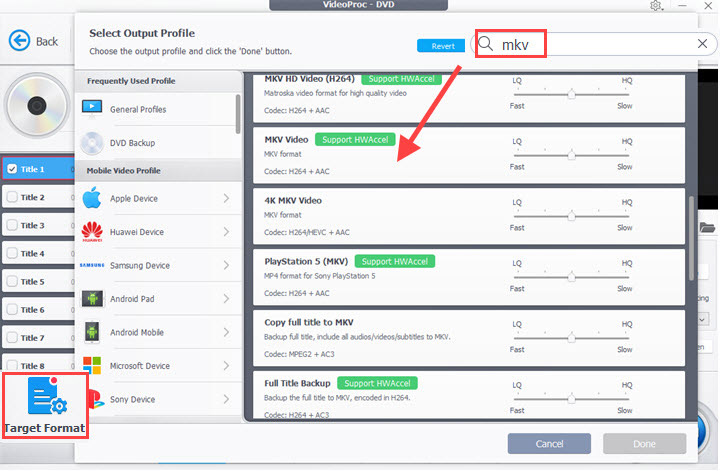The height and width of the screenshot is (471, 720).
Task: Open Huawei Device profiles
Action: pos(156,232)
